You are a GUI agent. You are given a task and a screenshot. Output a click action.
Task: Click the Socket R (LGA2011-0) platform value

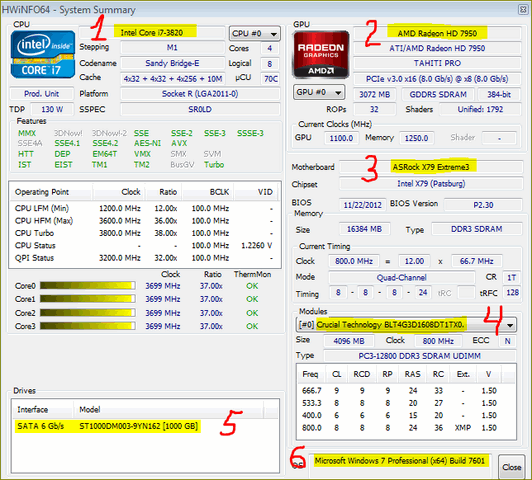(x=200, y=94)
